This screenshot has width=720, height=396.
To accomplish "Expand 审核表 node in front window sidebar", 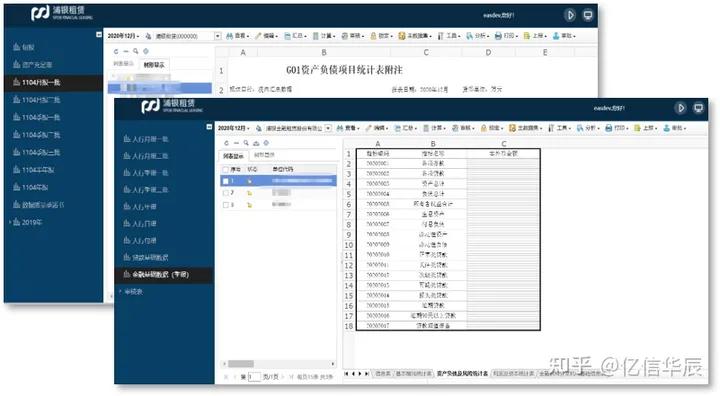I will tap(121, 292).
